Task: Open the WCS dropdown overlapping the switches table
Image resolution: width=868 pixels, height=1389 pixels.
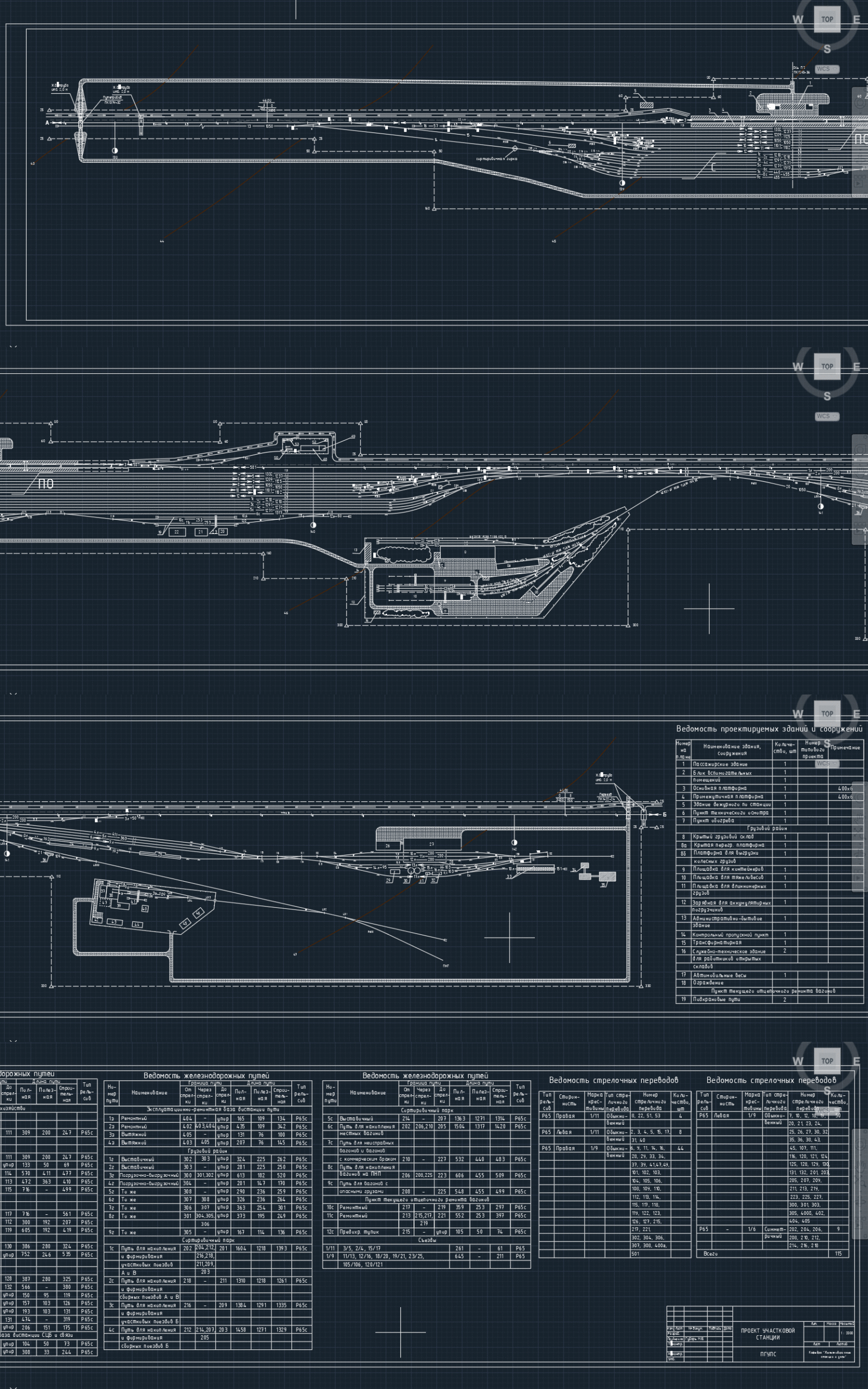Action: 827,1111
